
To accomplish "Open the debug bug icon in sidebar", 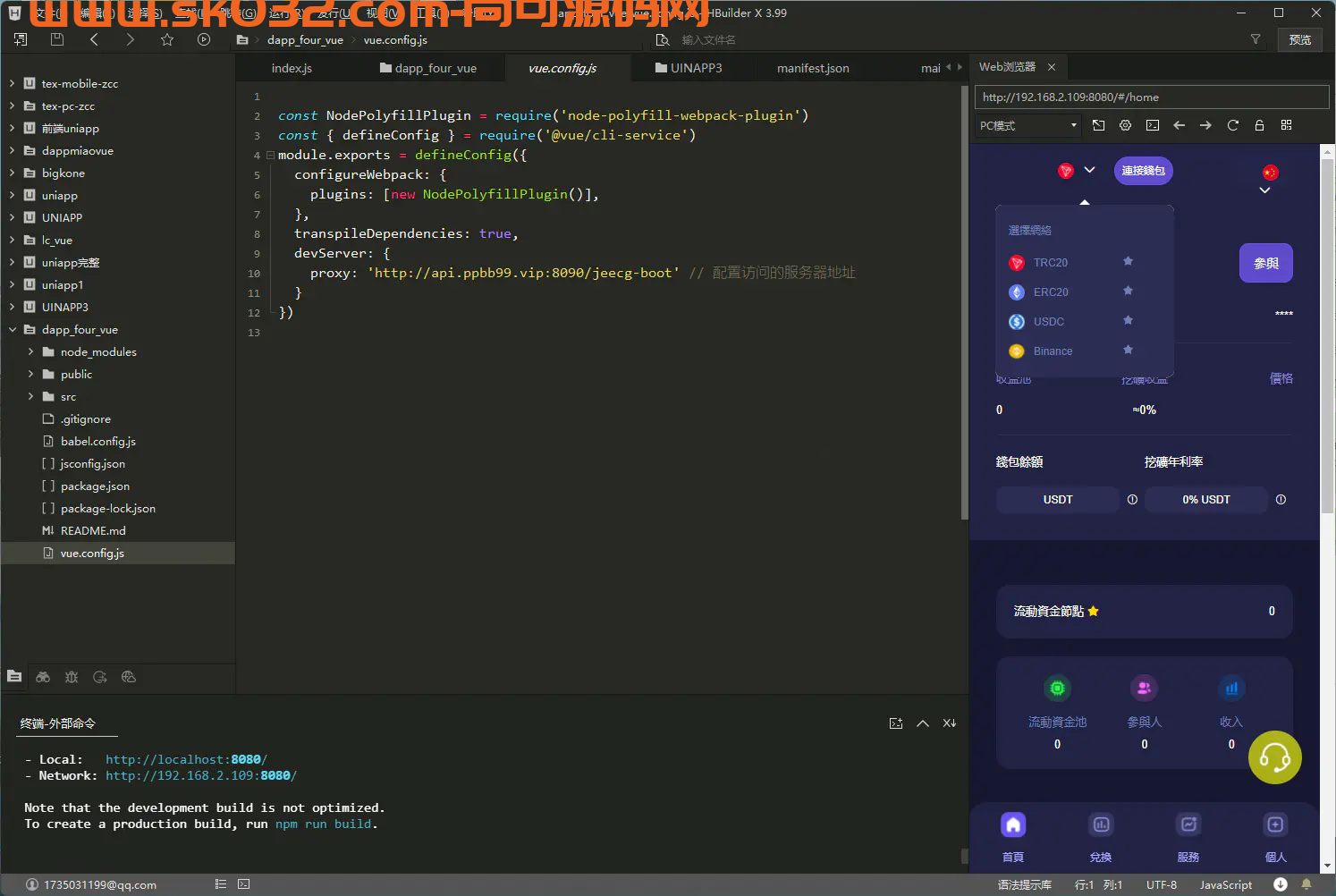I will 72,677.
